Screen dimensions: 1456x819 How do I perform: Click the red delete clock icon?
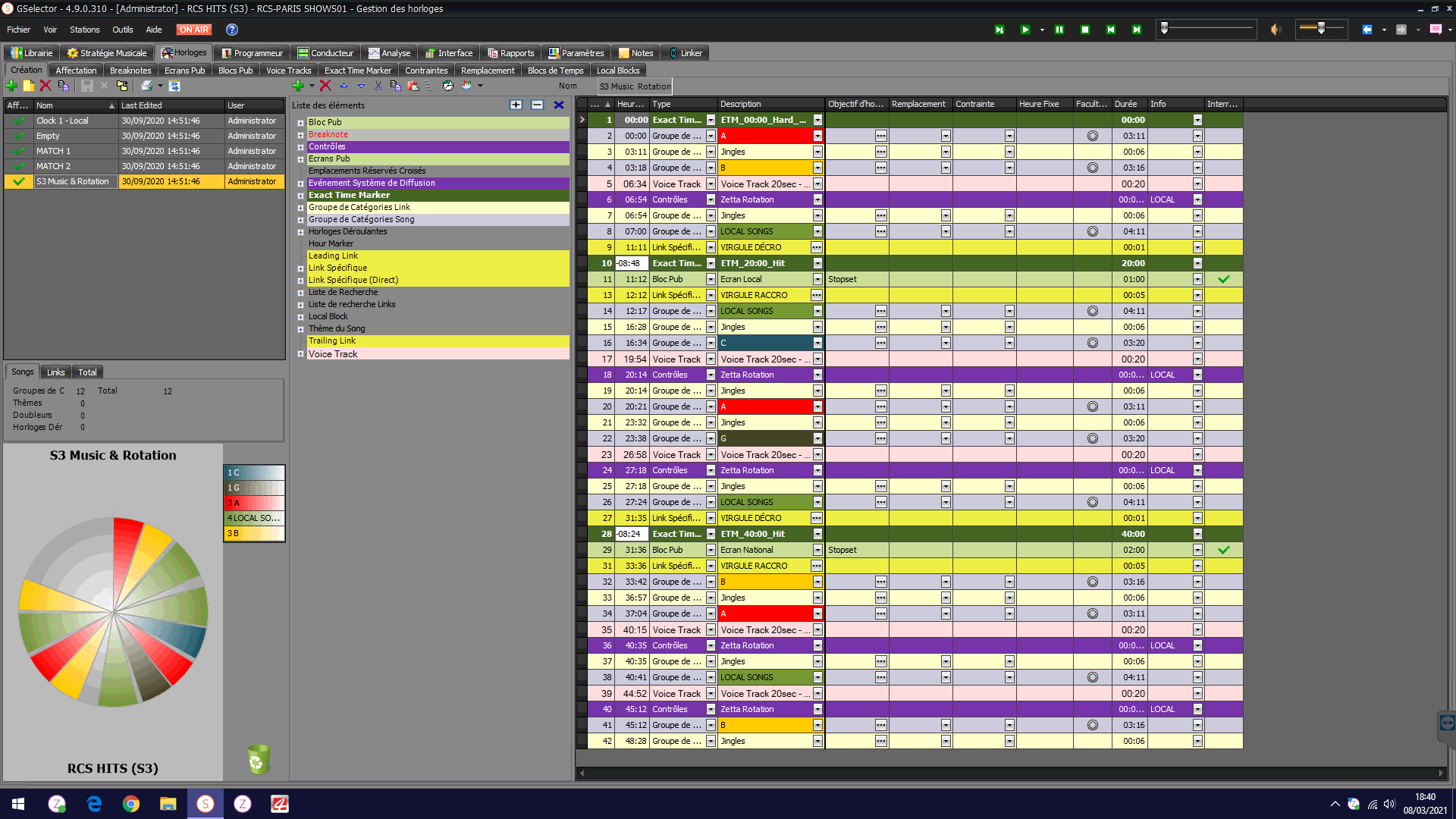coord(45,86)
